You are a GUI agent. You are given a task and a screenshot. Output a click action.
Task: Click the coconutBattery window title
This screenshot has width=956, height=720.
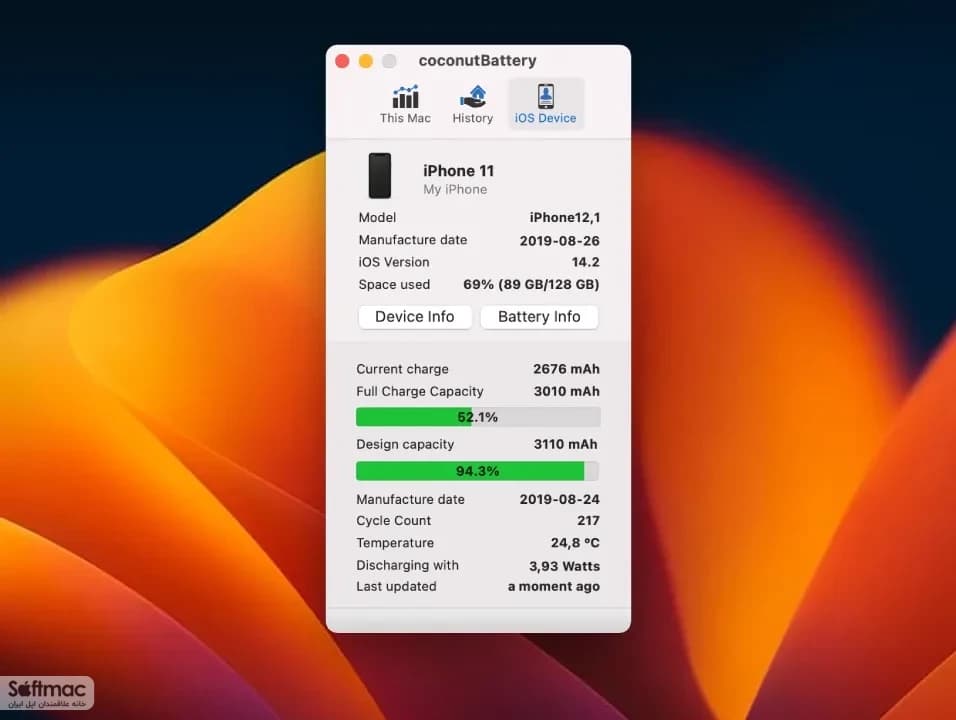tap(477, 60)
